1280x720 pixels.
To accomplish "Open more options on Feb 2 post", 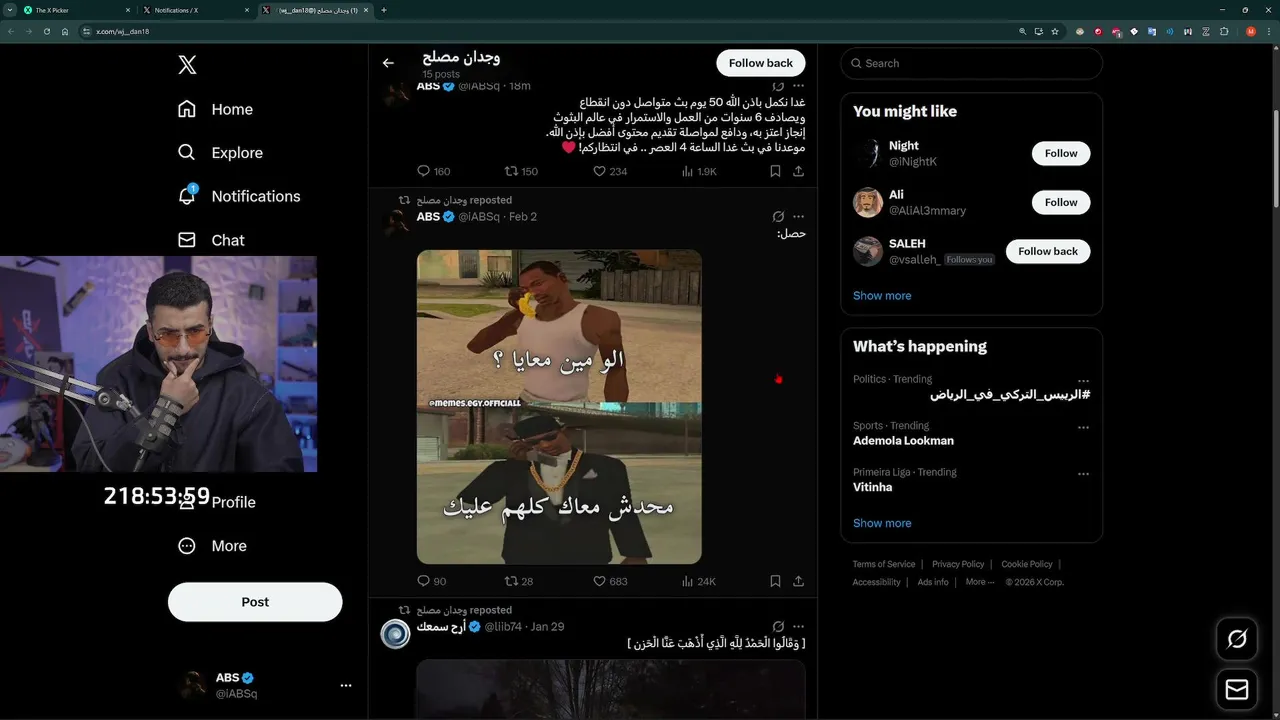I will pyautogui.click(x=798, y=217).
